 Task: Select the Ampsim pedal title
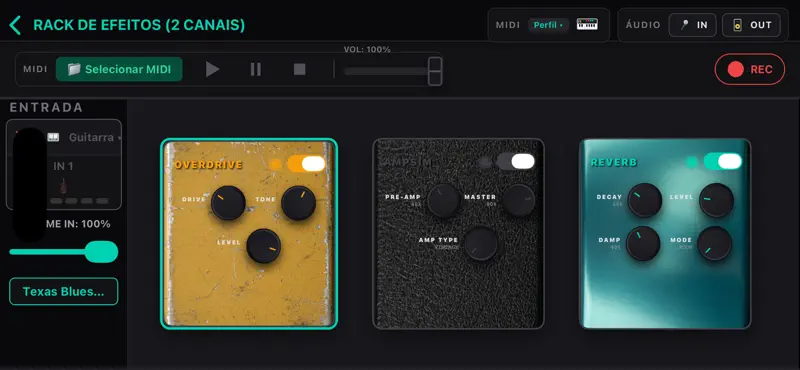[x=407, y=162]
